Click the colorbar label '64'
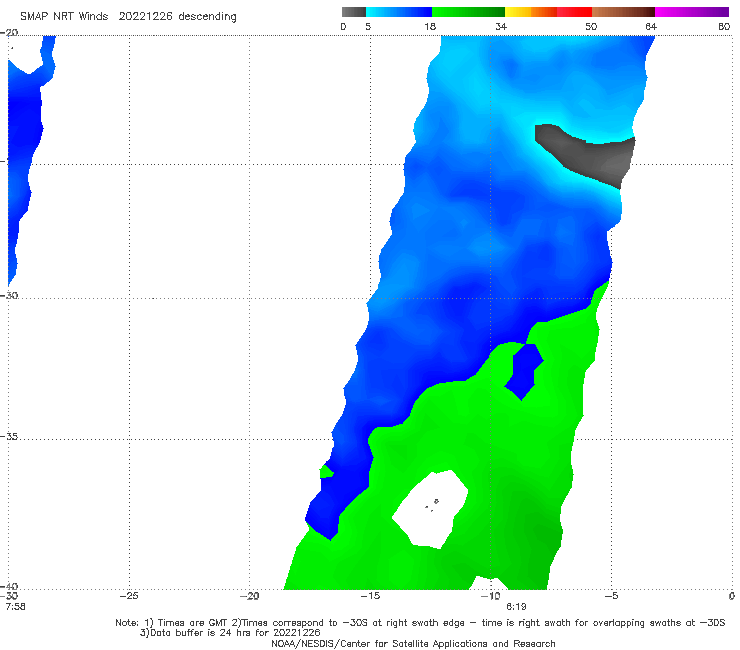Screen dimensions: 740x650 (651, 26)
